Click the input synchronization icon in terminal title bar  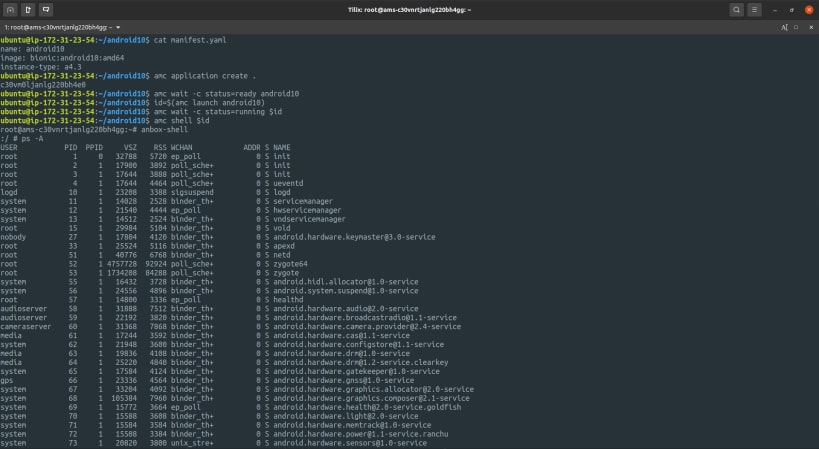tap(785, 27)
